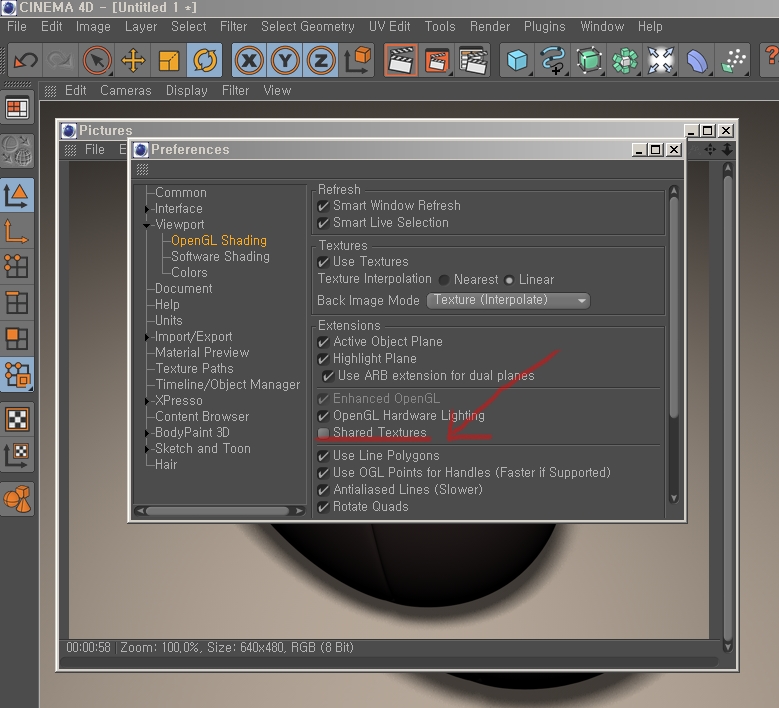The image size is (779, 708).
Task: Open the Software Shading preferences
Action: click(x=220, y=256)
